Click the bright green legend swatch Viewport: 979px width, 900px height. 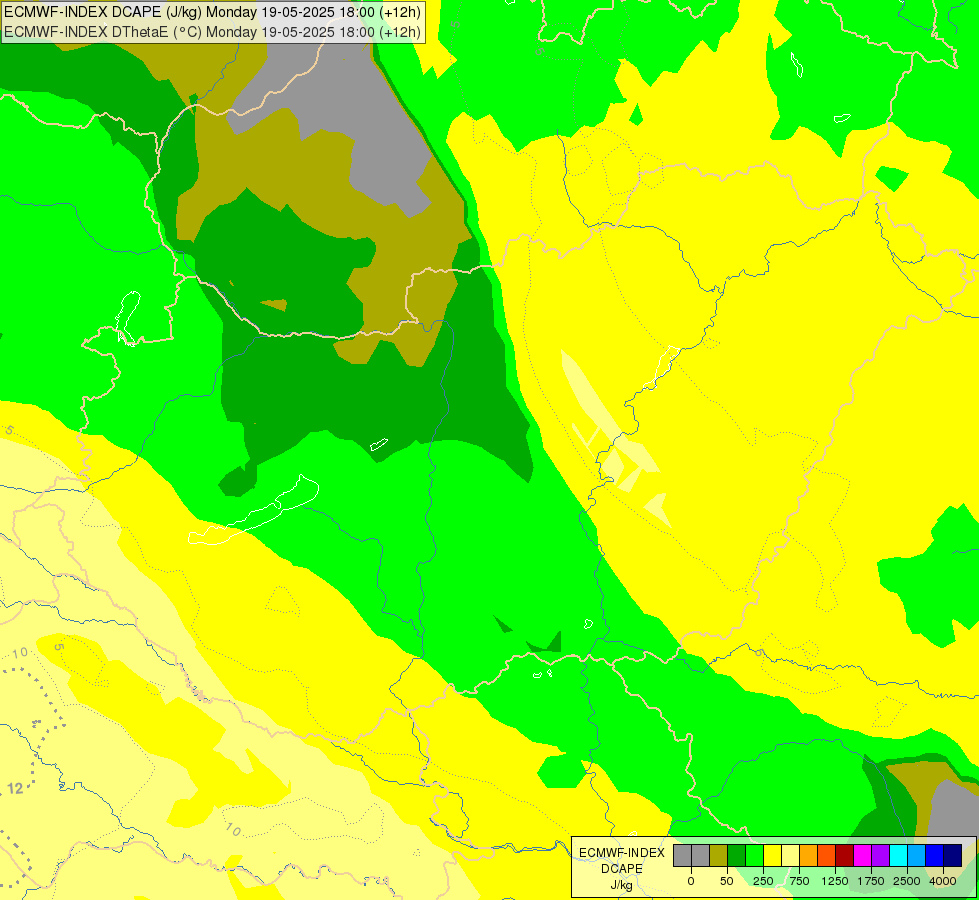755,855
